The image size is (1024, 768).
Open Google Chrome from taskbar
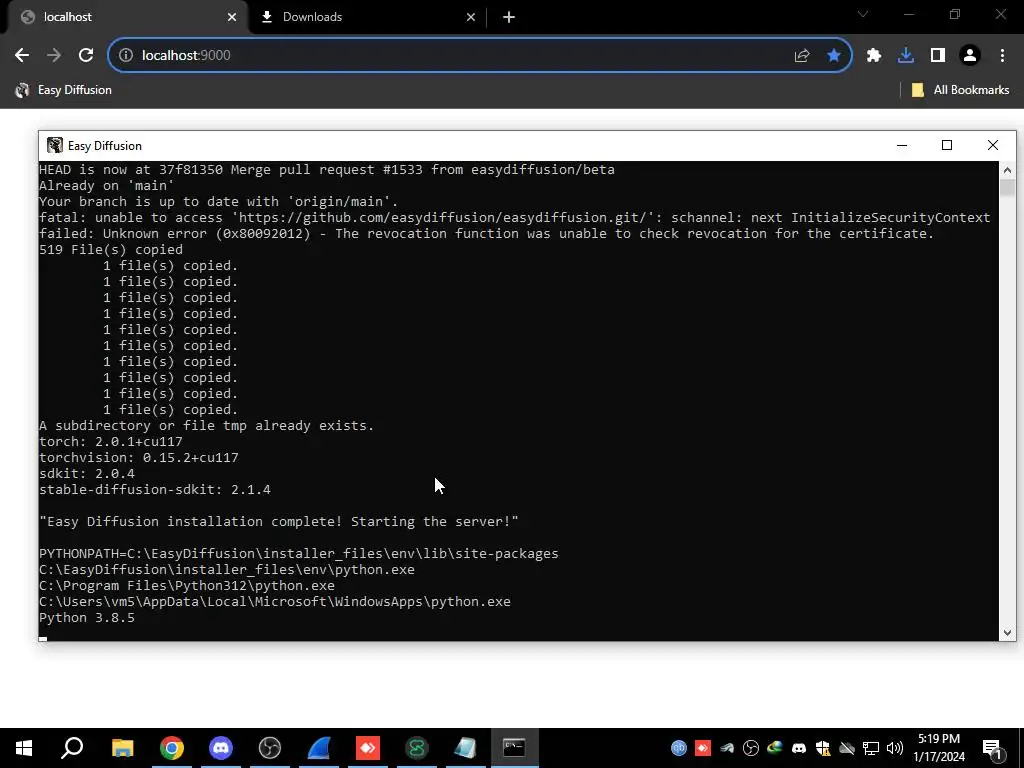pos(172,748)
